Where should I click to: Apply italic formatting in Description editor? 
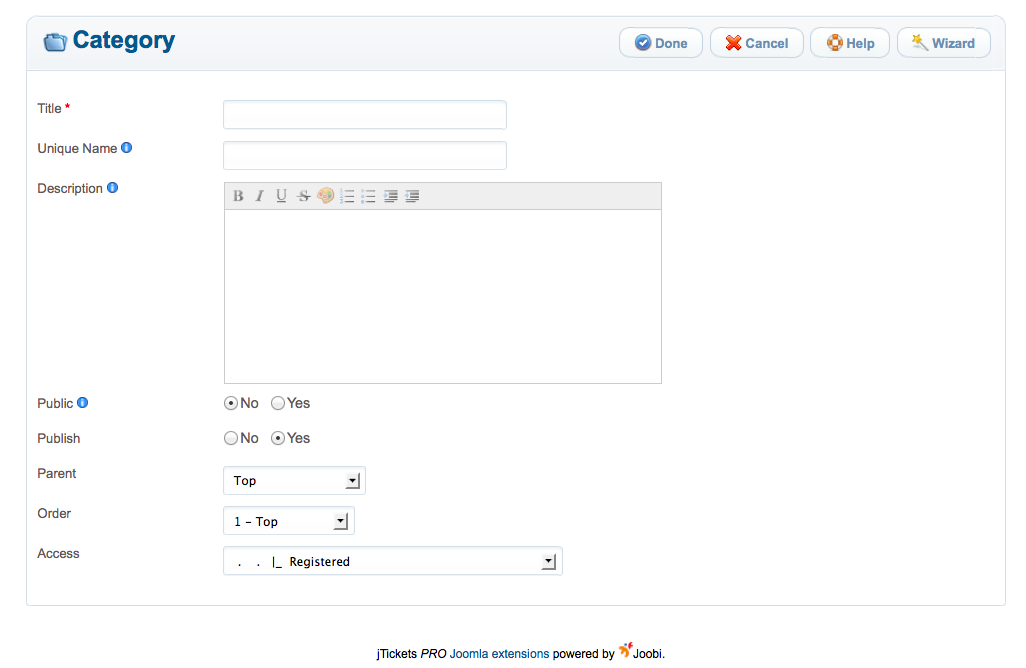[x=260, y=196]
